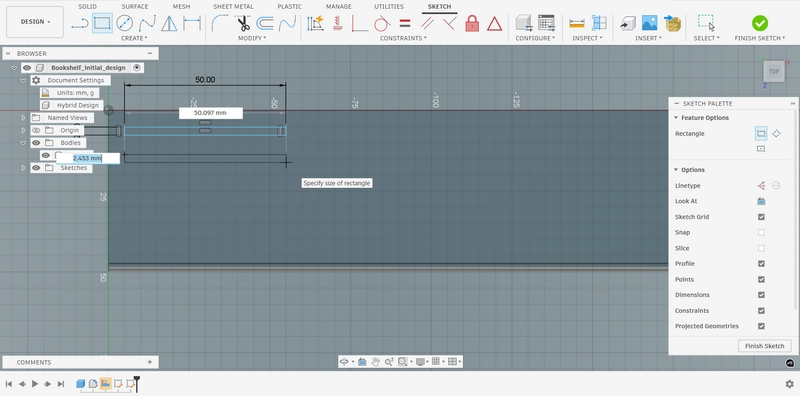800x396 pixels.
Task: Apply the Coincident constraint
Action: tap(360, 23)
